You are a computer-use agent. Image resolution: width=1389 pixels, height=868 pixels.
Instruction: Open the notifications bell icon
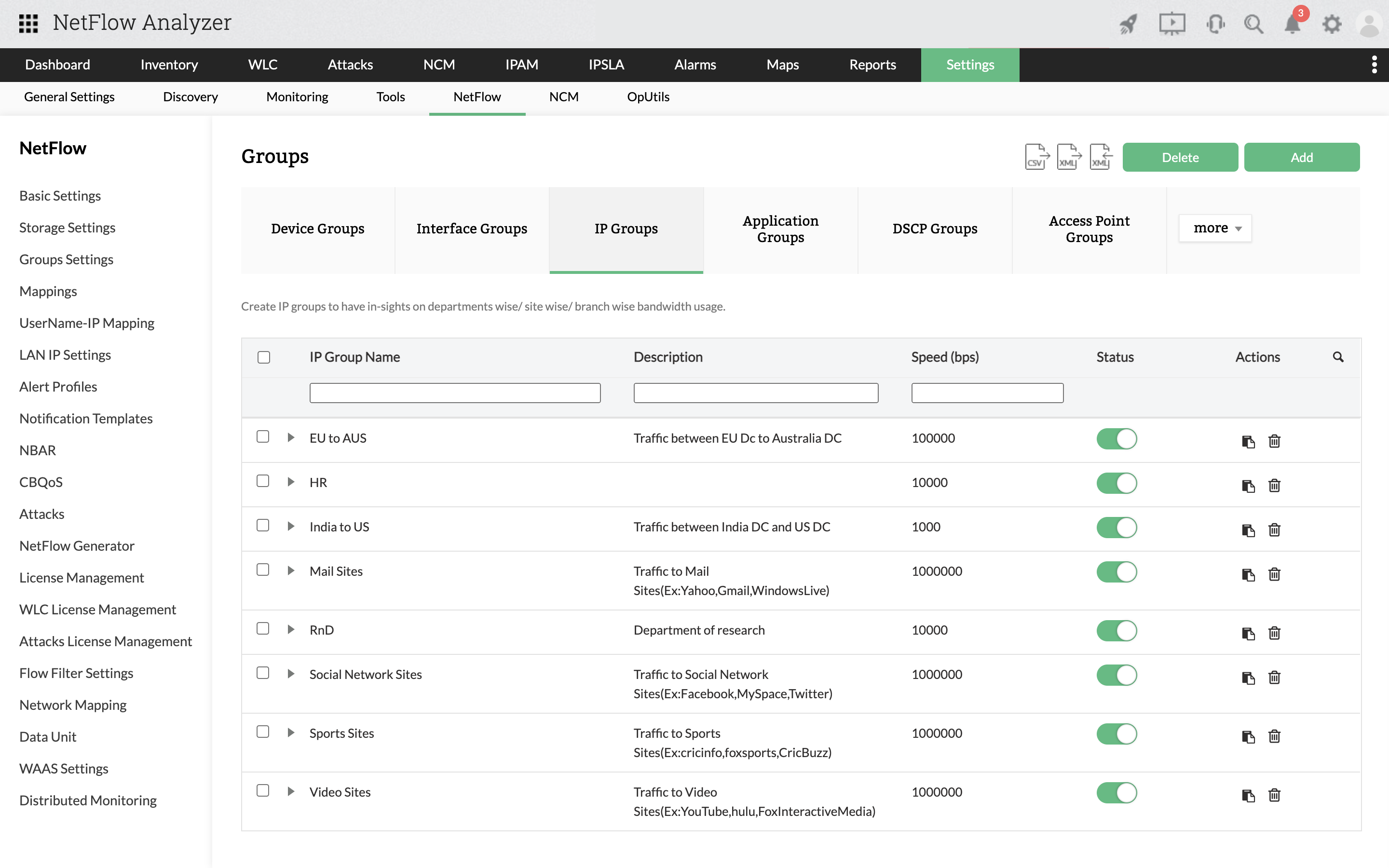(1292, 24)
